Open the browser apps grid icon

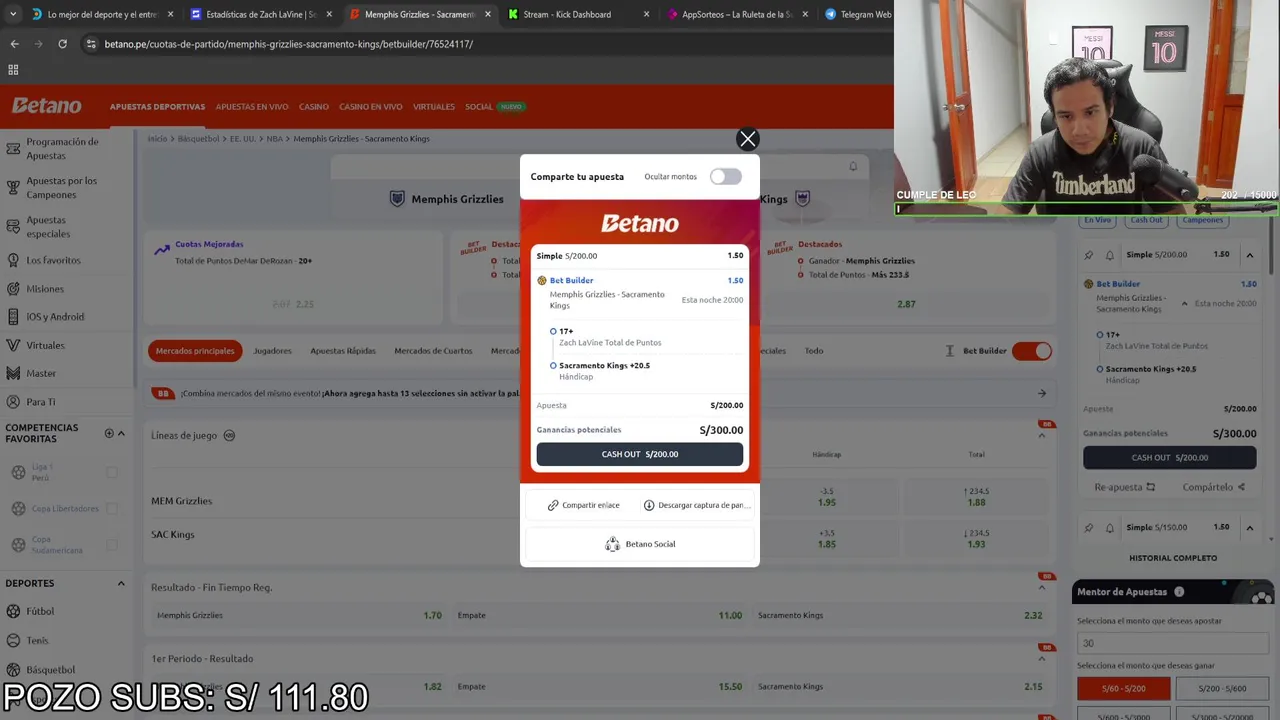point(13,70)
